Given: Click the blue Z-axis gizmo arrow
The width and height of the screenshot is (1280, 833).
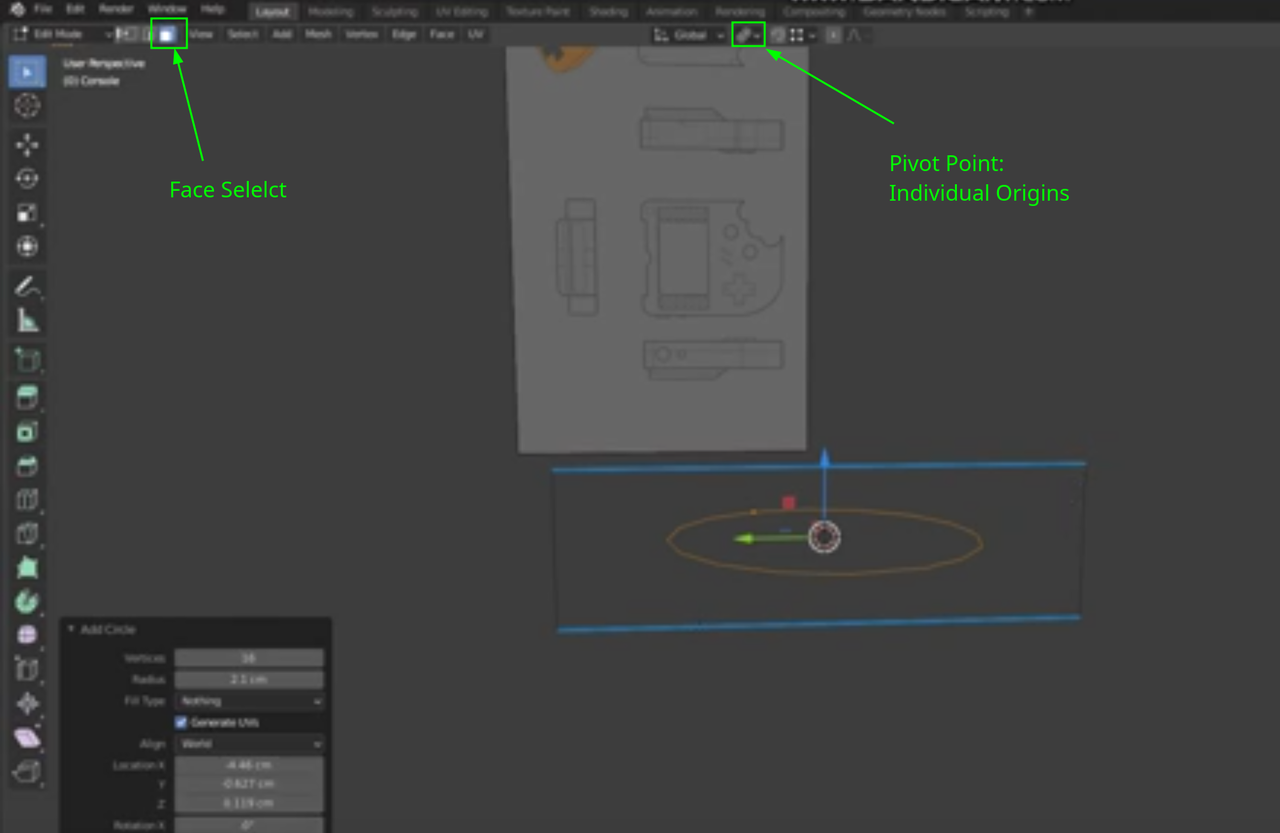Looking at the screenshot, I should (825, 459).
